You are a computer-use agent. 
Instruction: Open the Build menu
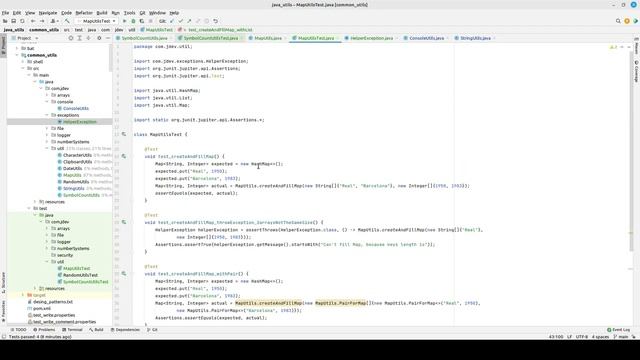point(102,13)
